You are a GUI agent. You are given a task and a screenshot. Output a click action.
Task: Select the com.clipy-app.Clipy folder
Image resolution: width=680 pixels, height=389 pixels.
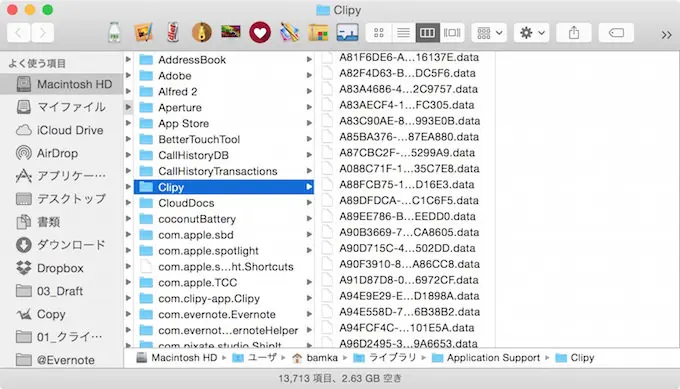[224, 298]
